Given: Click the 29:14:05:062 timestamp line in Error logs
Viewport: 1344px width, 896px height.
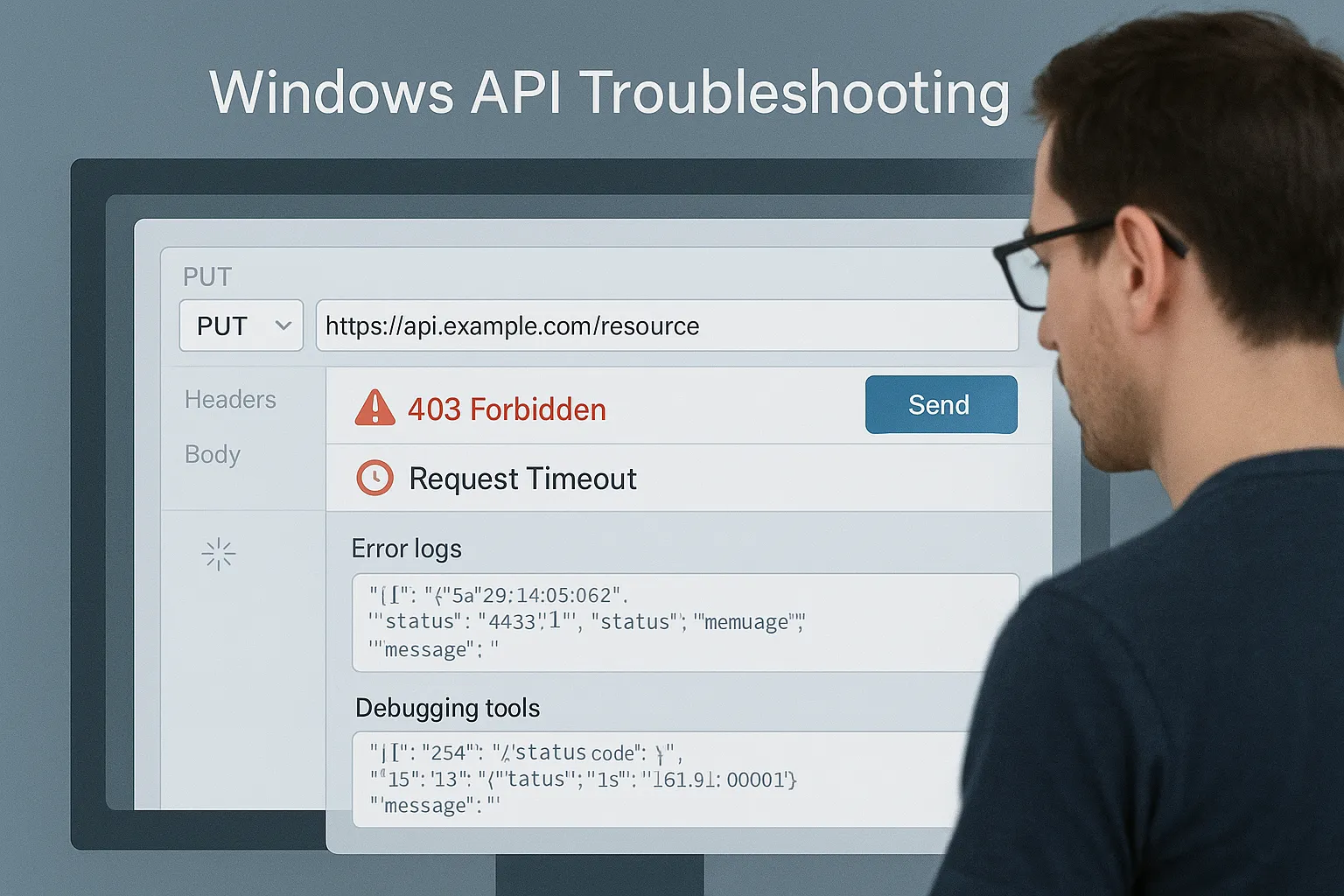Looking at the screenshot, I should coord(499,596).
